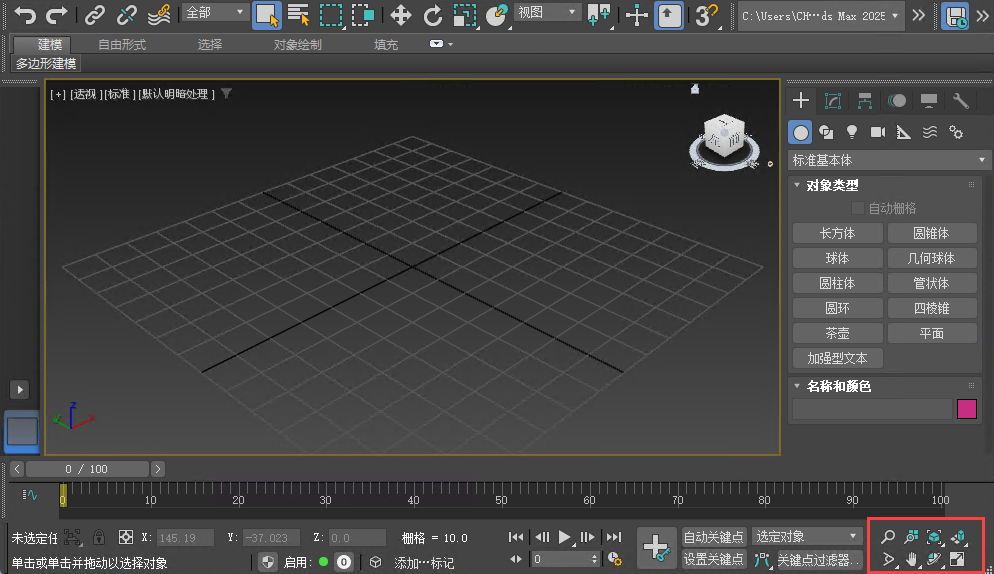This screenshot has height=574, width=994.
Task: Open the Modify panel tab icon
Action: point(833,101)
